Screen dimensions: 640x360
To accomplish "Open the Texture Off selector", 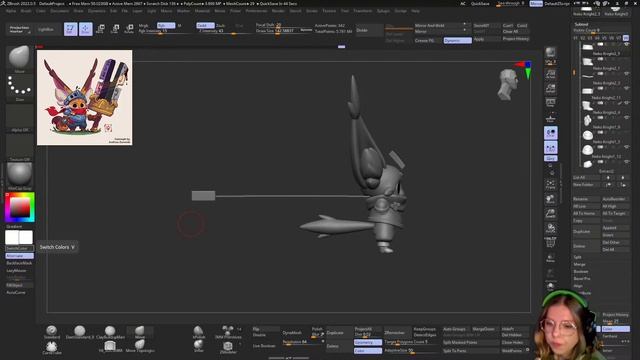I will coord(19,148).
